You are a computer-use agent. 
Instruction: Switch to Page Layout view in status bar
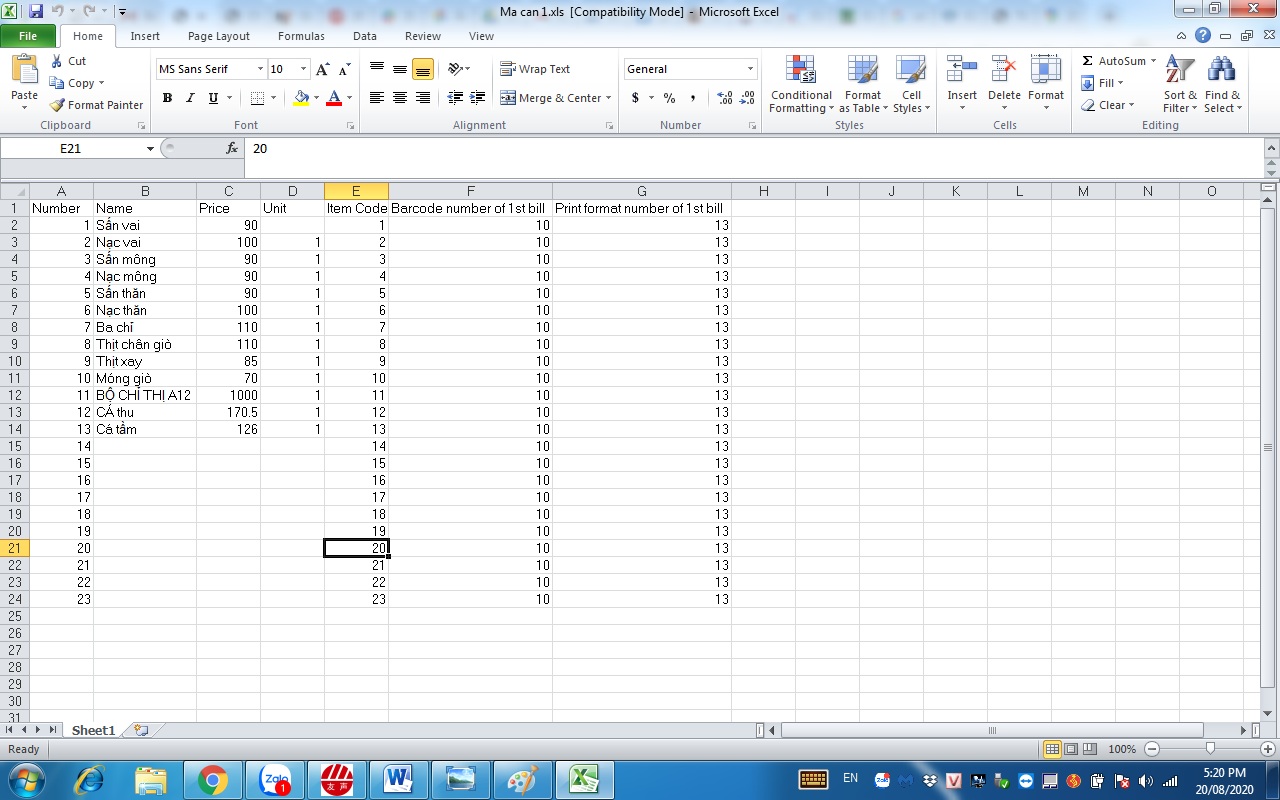[1071, 749]
